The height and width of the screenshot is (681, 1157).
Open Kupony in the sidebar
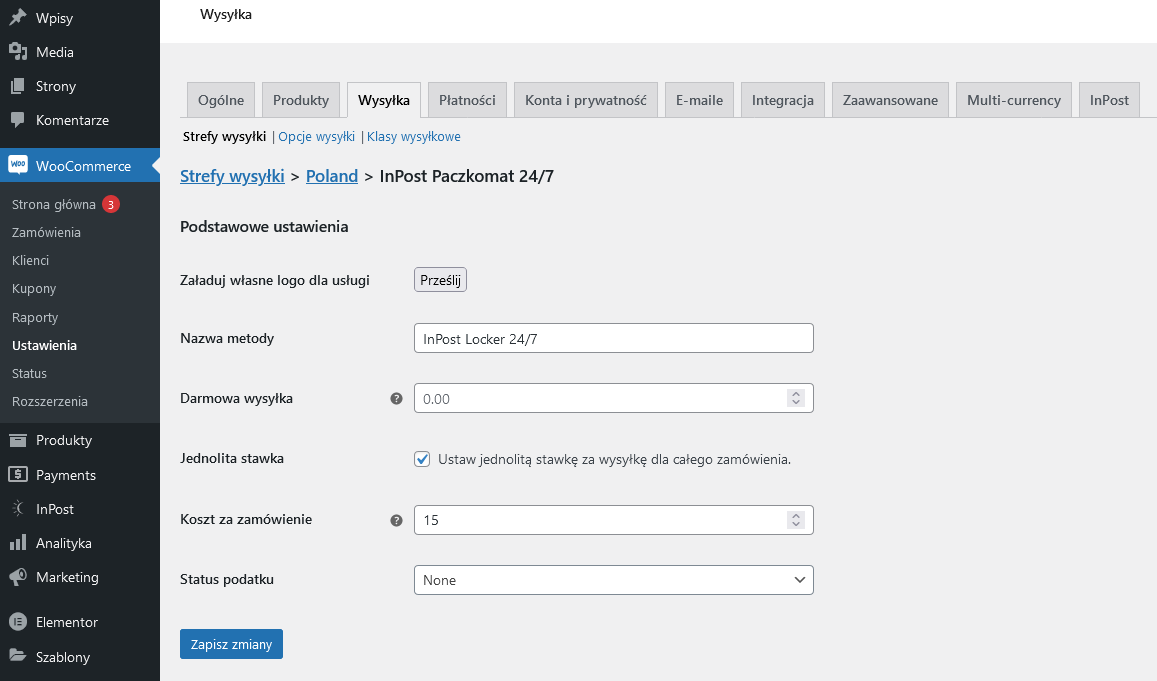34,288
